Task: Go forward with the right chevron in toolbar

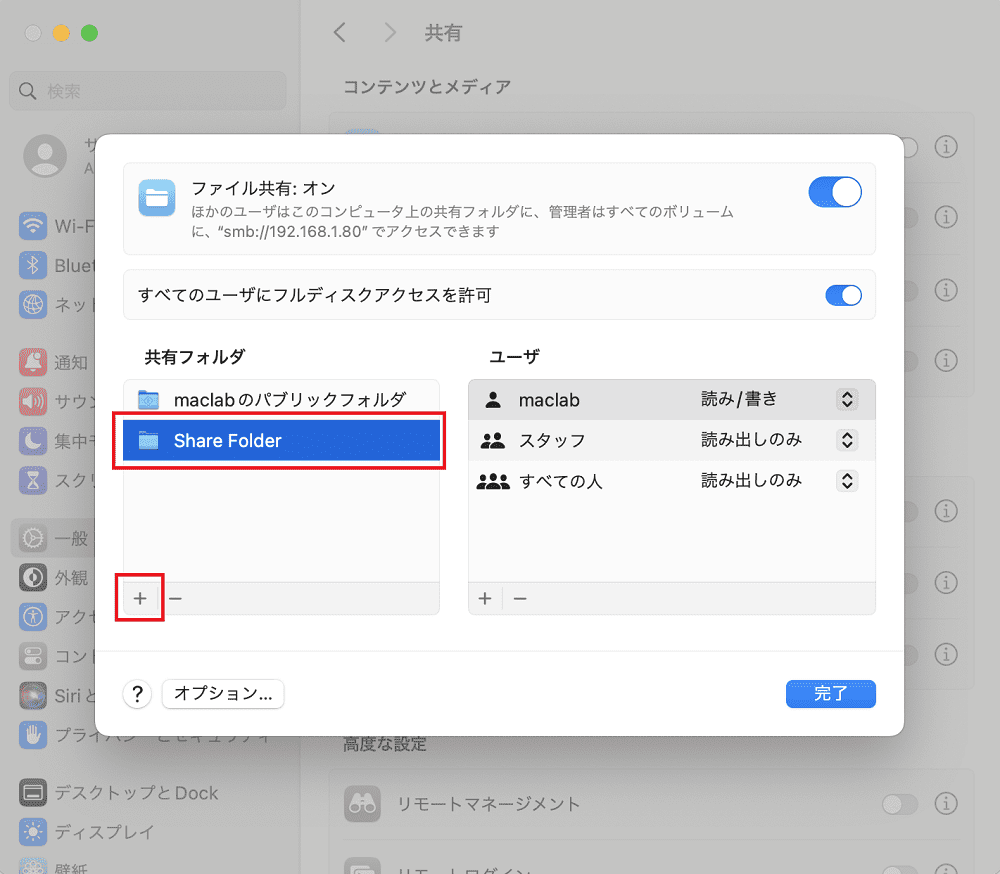Action: (390, 32)
